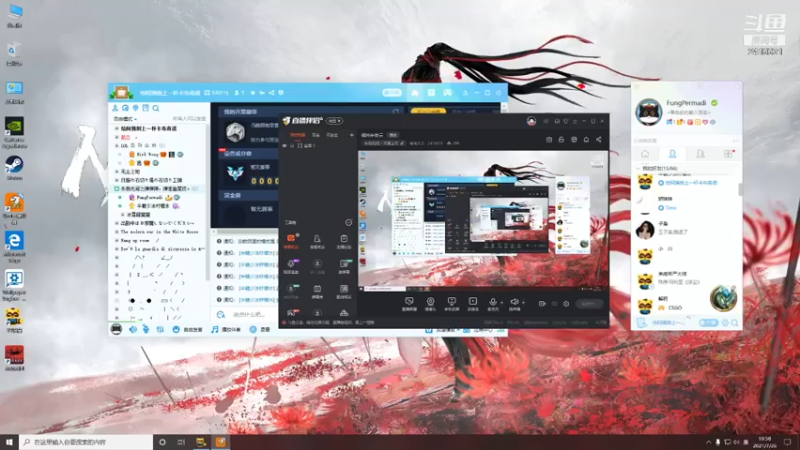This screenshot has width=800, height=450.
Task: Click the bell notification icon in the streaming app
Action: [586, 139]
